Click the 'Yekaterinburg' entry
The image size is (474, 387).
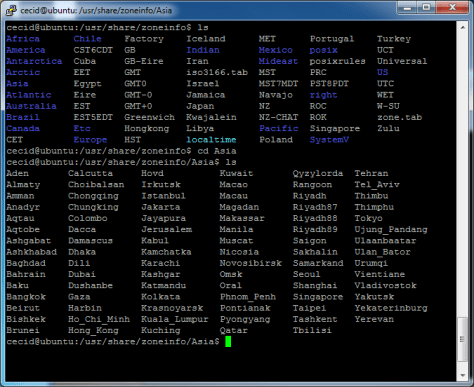[391, 308]
